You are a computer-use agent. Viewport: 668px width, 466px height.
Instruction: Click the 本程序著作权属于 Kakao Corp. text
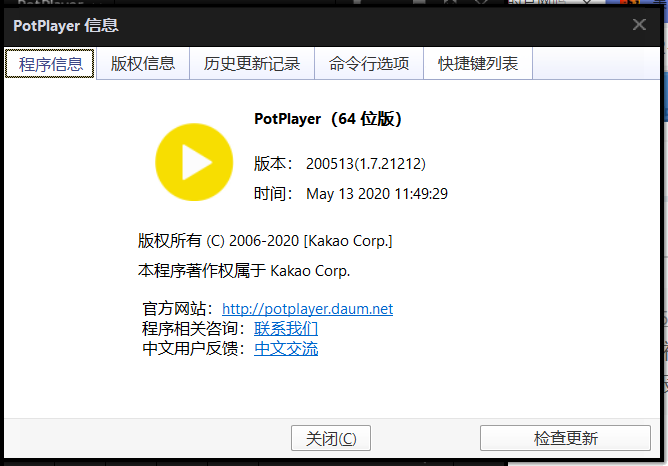[x=244, y=271]
